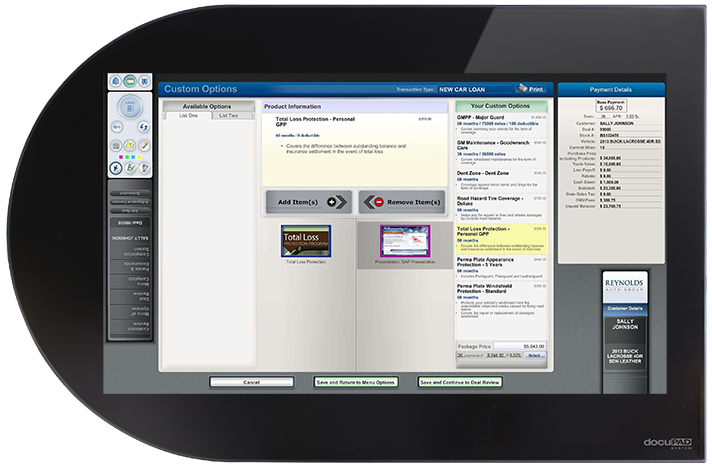Image resolution: width=712 pixels, height=469 pixels.
Task: Click the Your Custom Options header
Action: [501, 106]
